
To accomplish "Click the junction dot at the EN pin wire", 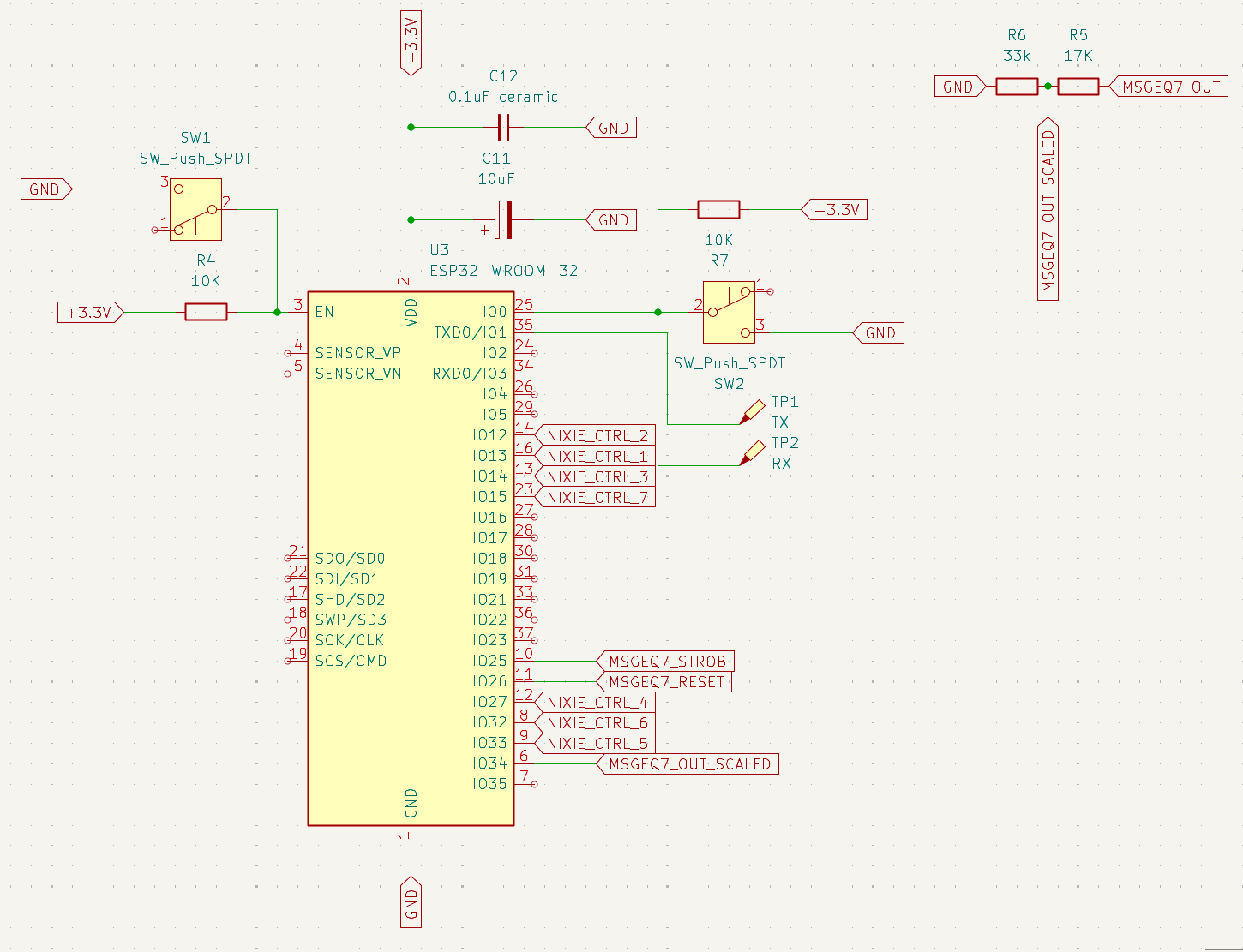I will click(x=277, y=313).
